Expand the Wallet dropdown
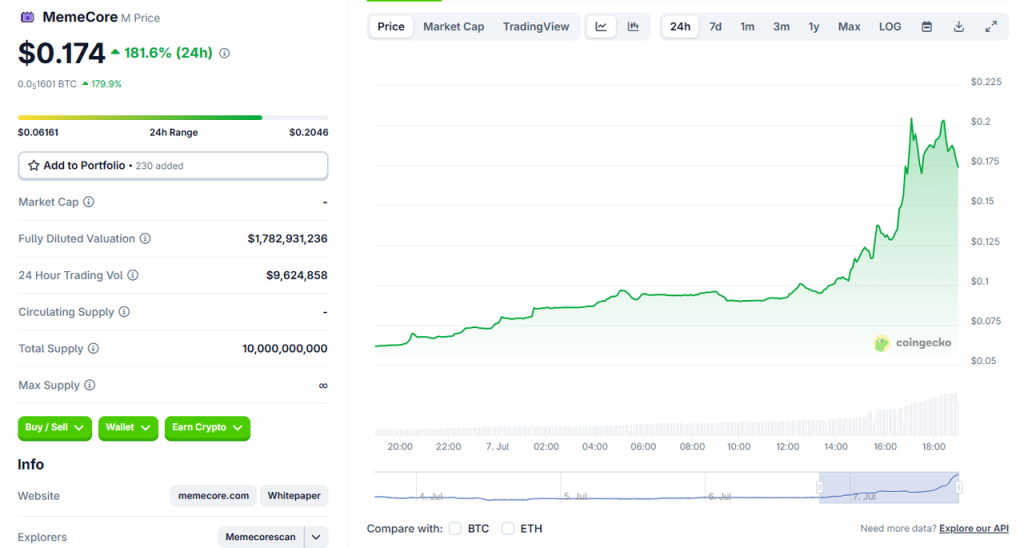Image resolution: width=1024 pixels, height=548 pixels. 128,428
